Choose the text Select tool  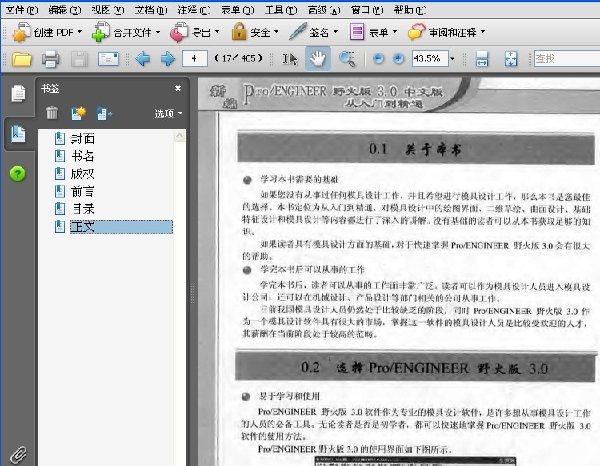[x=290, y=59]
